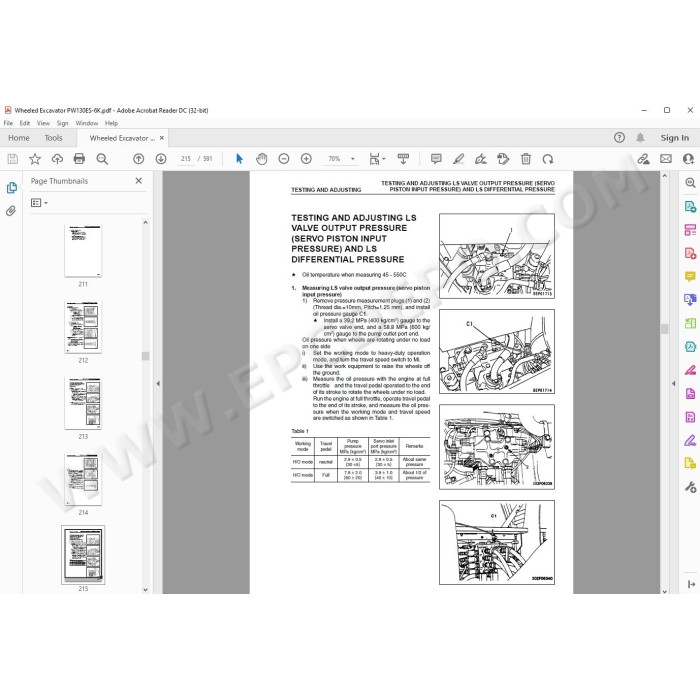Viewport: 700px width, 700px height.
Task: Collapse right pane with bottom arrow icon
Action: tap(691, 584)
